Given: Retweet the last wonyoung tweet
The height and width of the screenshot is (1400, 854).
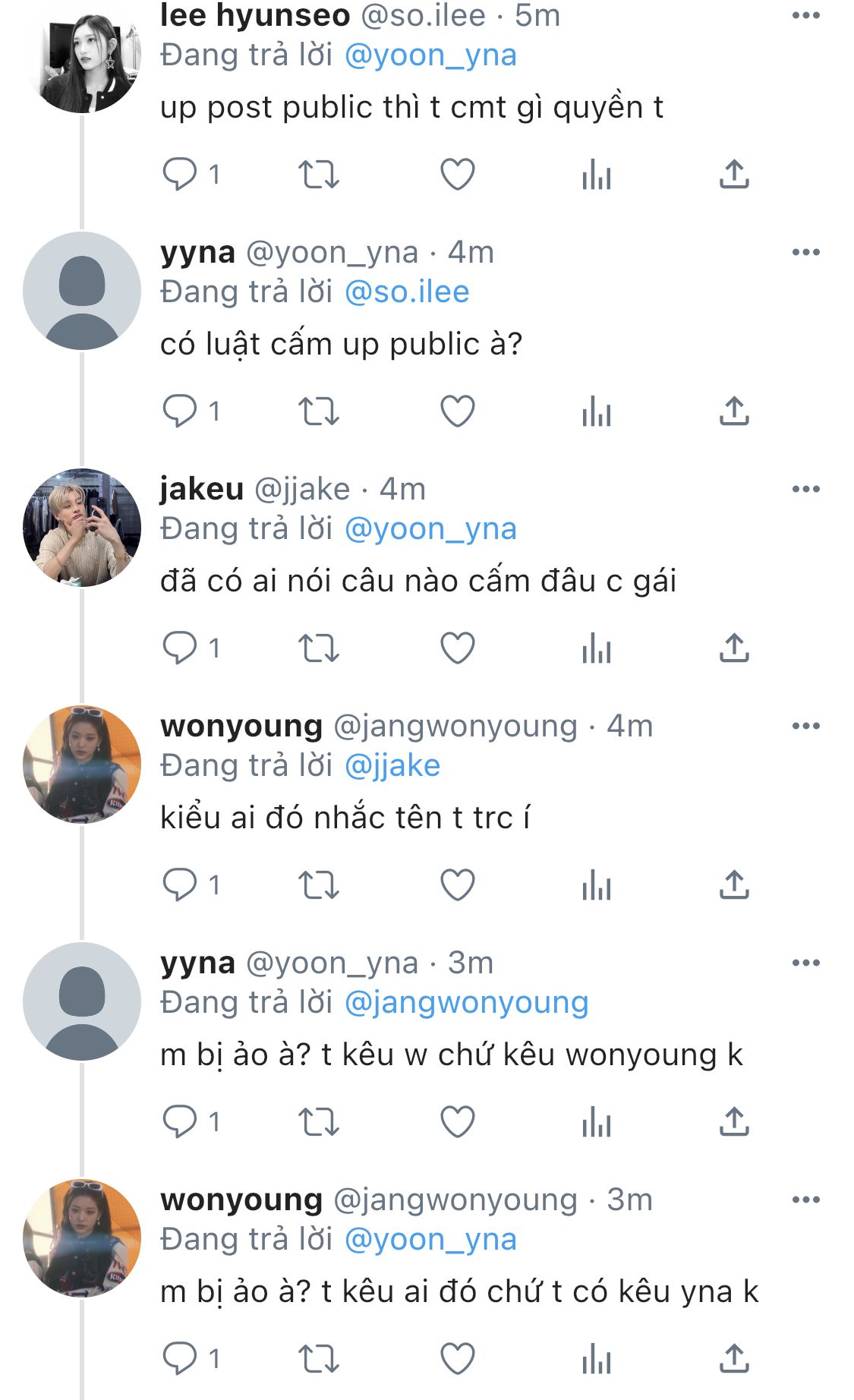Looking at the screenshot, I should point(318,1359).
